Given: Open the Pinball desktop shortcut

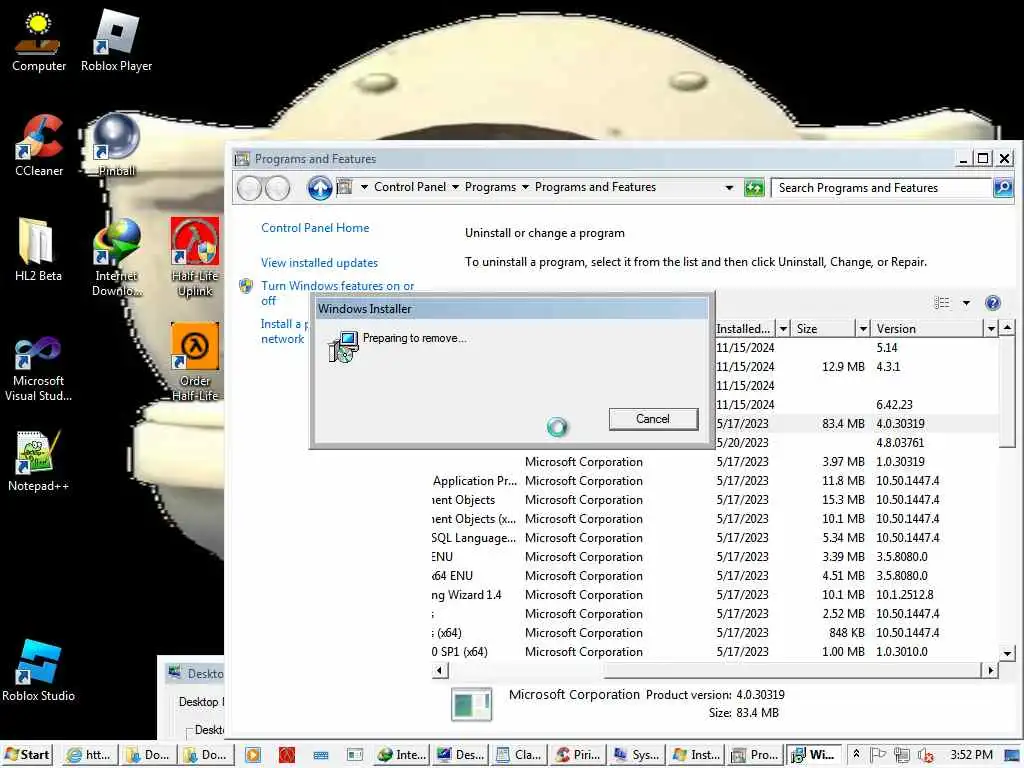Looking at the screenshot, I should [117, 146].
